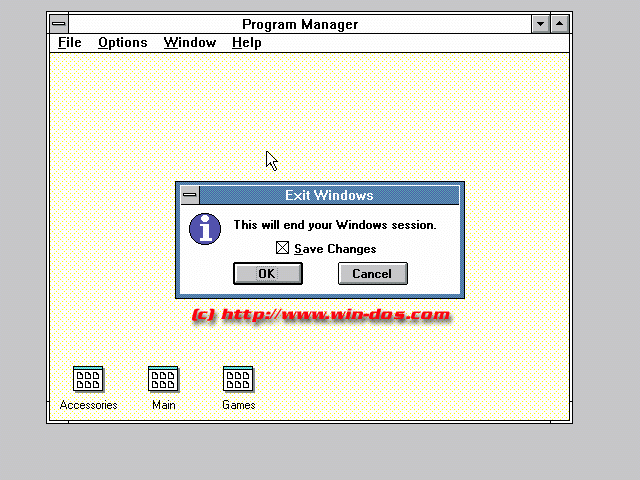This screenshot has height=480, width=640.
Task: Open the Options menu
Action: click(x=122, y=42)
